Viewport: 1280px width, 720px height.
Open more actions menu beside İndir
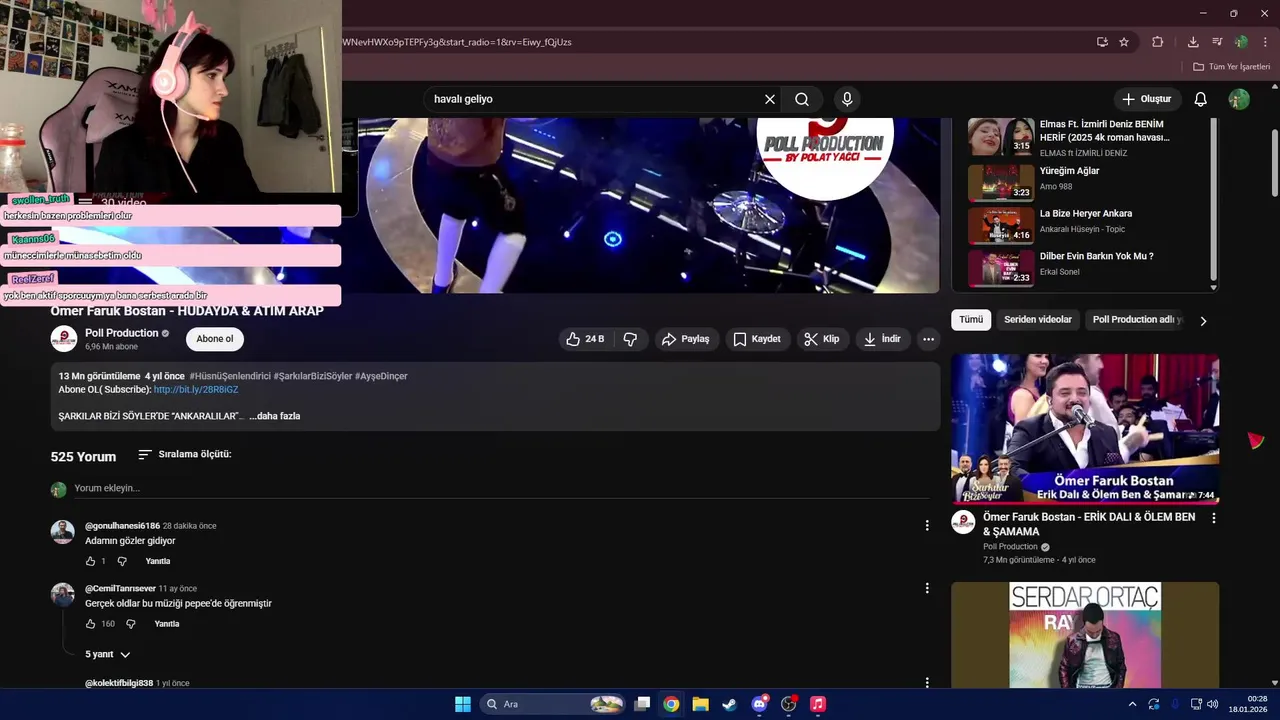pos(928,339)
